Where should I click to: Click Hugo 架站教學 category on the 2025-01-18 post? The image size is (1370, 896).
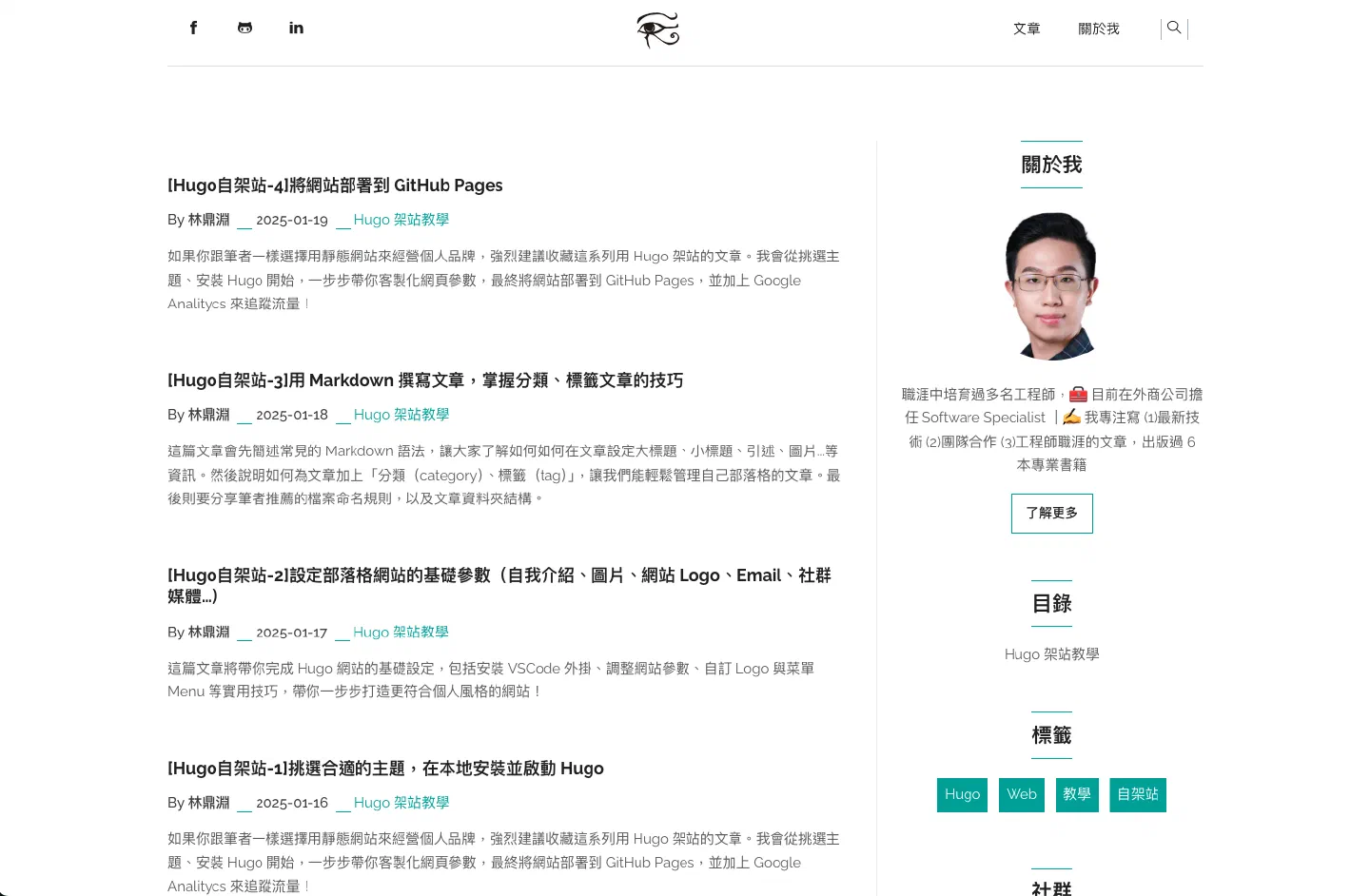401,415
